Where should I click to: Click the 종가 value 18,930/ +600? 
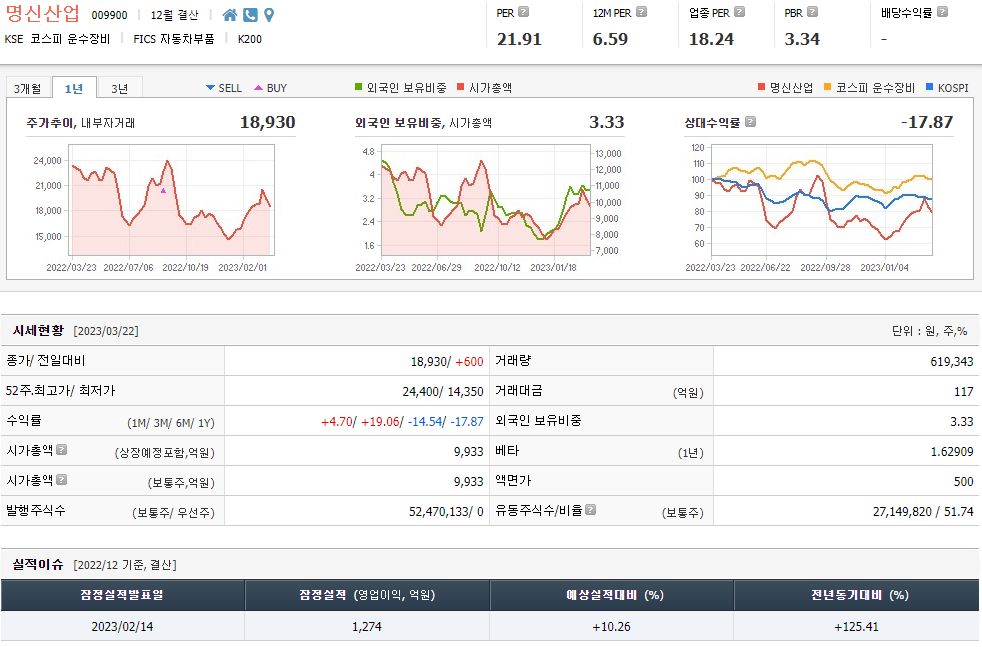point(447,361)
